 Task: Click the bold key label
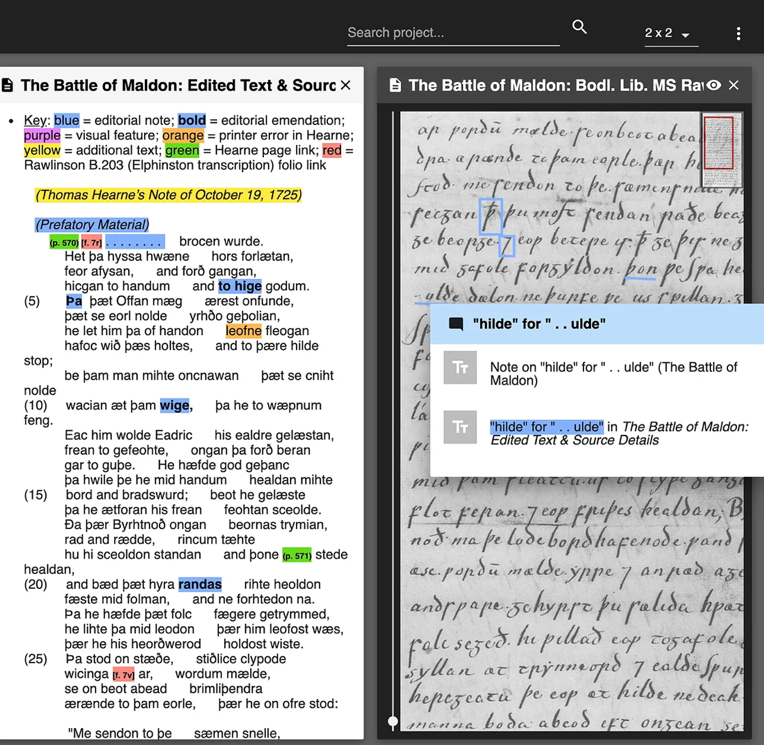(x=192, y=120)
